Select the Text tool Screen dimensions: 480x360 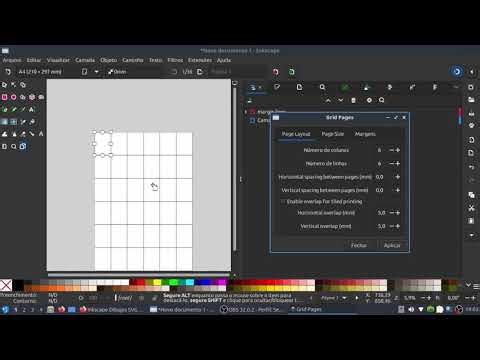(32, 109)
